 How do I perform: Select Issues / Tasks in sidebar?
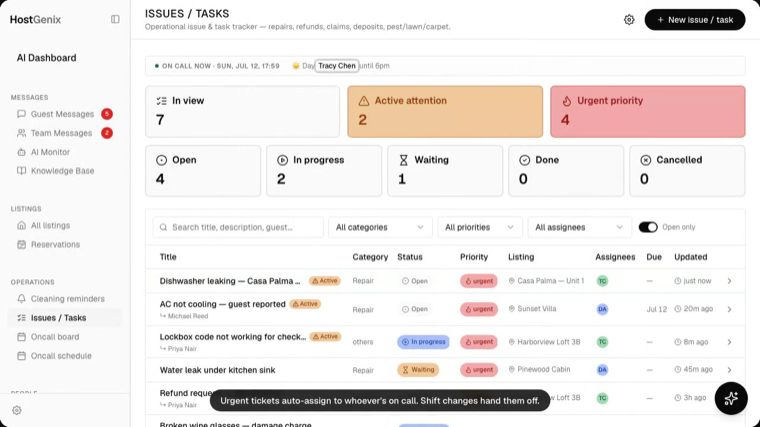point(64,318)
